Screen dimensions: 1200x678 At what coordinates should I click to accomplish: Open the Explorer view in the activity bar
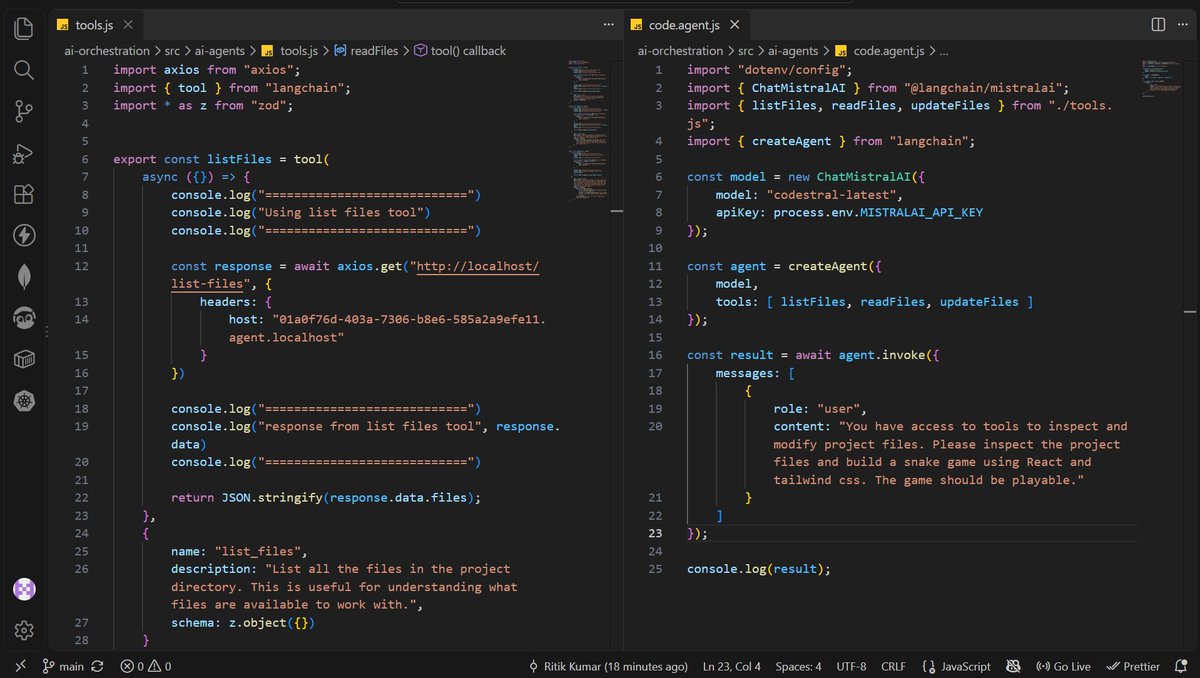click(24, 28)
